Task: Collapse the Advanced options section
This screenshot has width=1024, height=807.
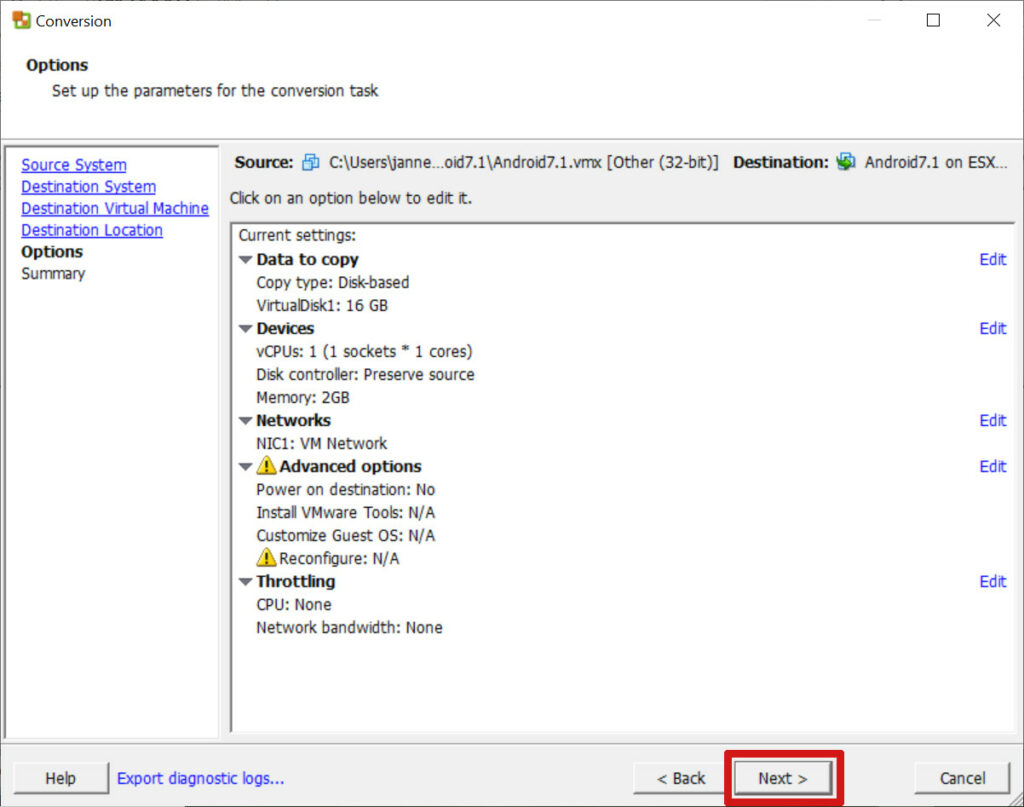Action: [246, 466]
